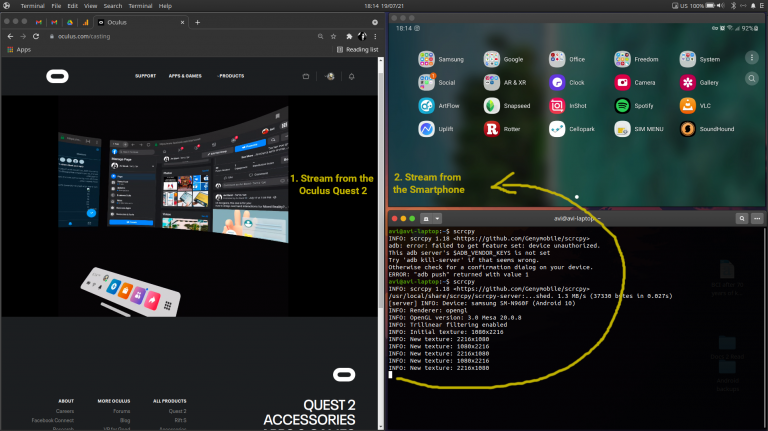
Task: Click the first pinned Gmail tab
Action: [x=39, y=22]
